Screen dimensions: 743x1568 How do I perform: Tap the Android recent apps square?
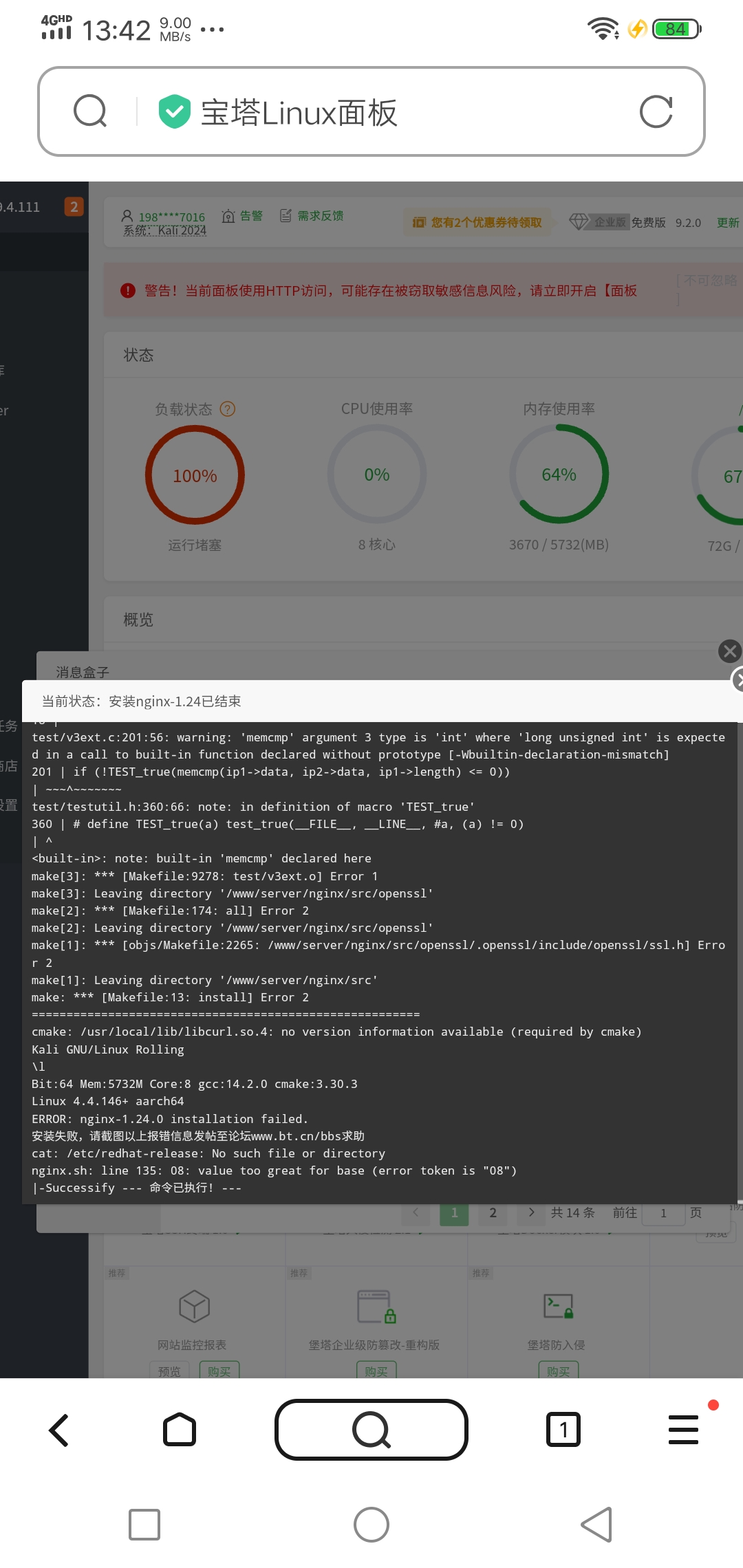(144, 1525)
